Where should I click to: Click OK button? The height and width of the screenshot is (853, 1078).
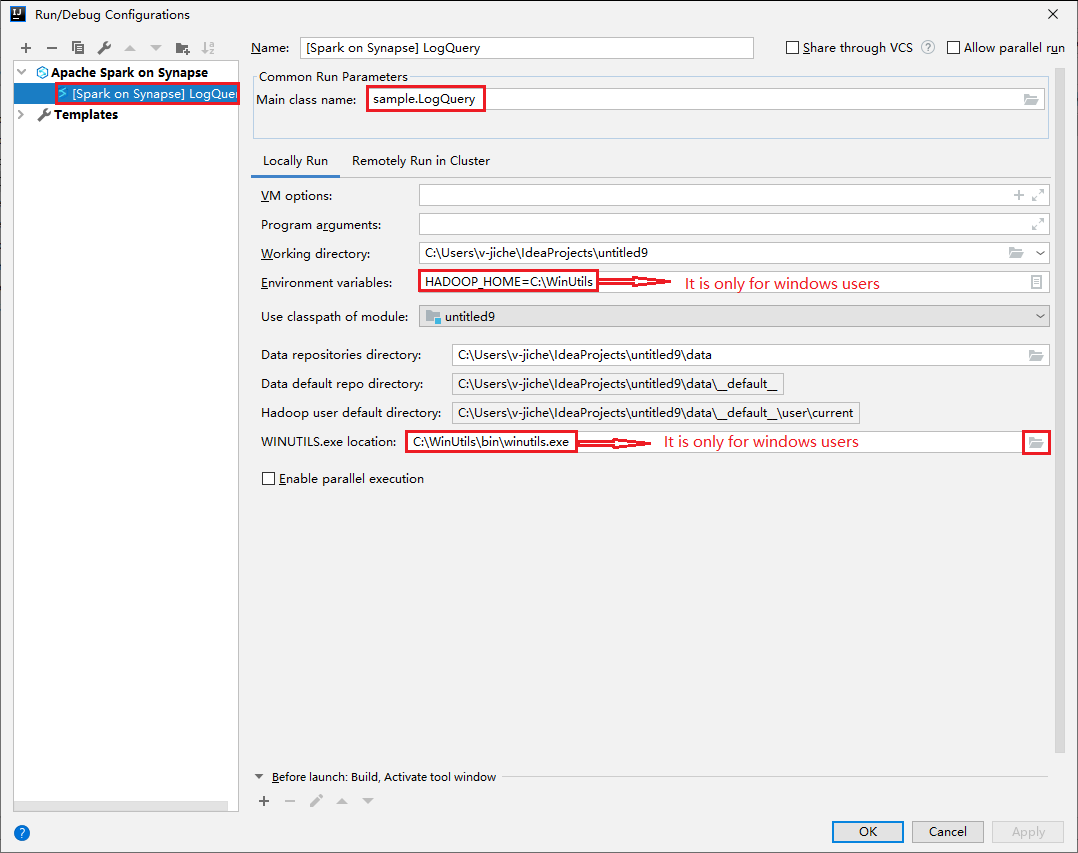point(868,832)
